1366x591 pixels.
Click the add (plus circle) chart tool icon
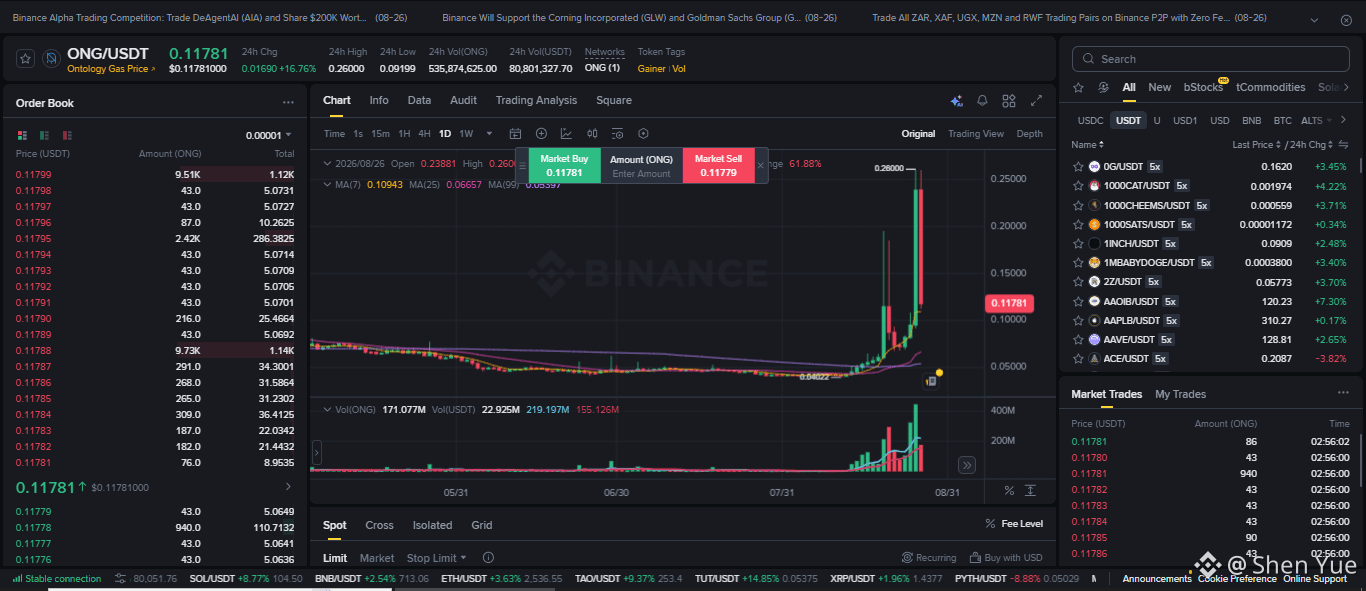click(x=541, y=133)
